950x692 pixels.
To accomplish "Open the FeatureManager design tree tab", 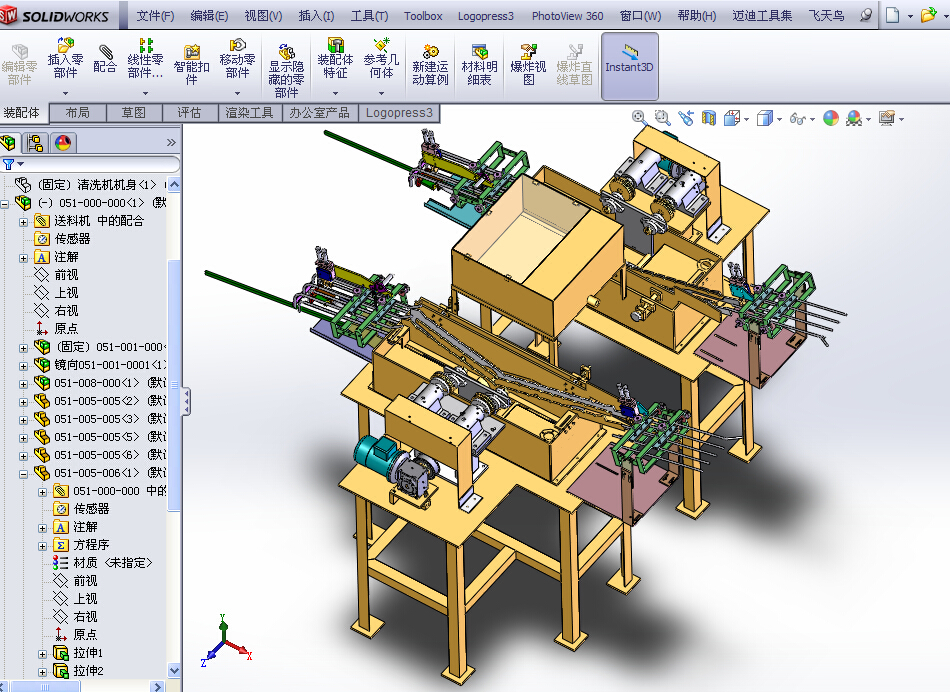I will [8, 143].
